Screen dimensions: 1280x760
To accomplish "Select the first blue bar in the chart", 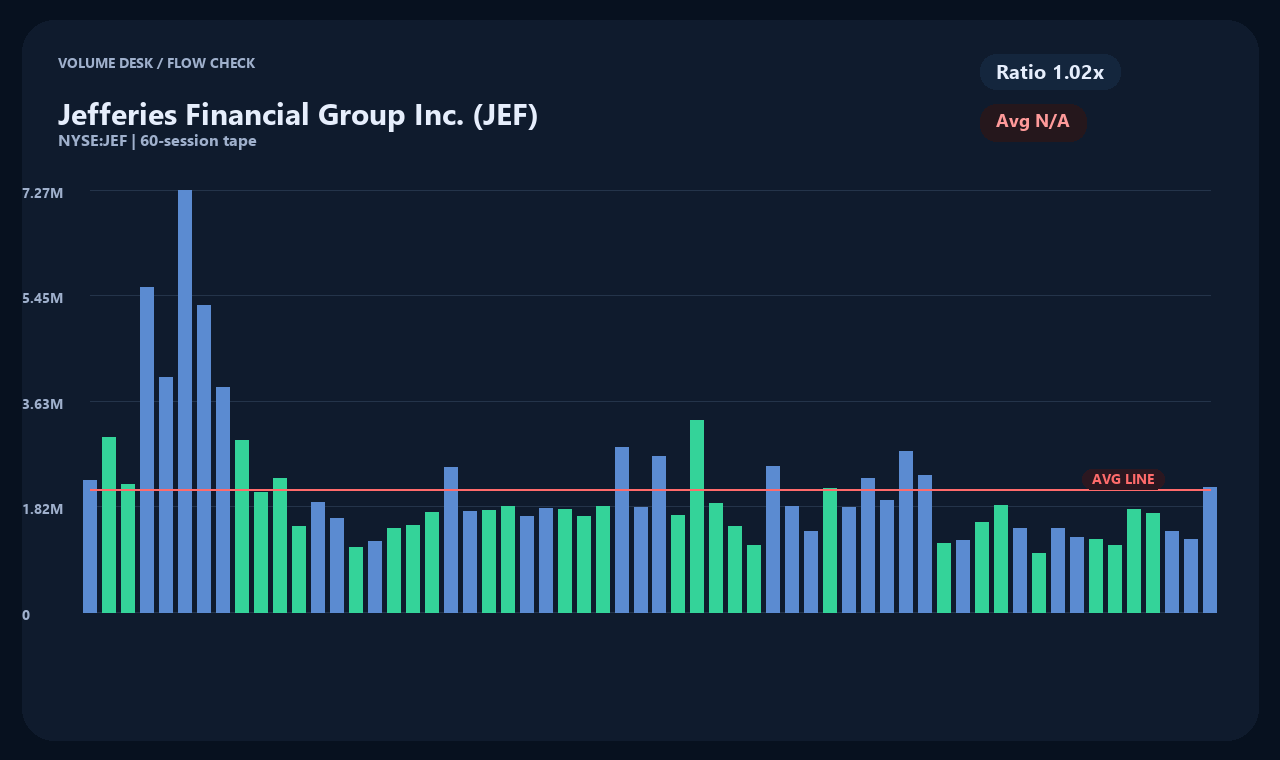I will [90, 546].
